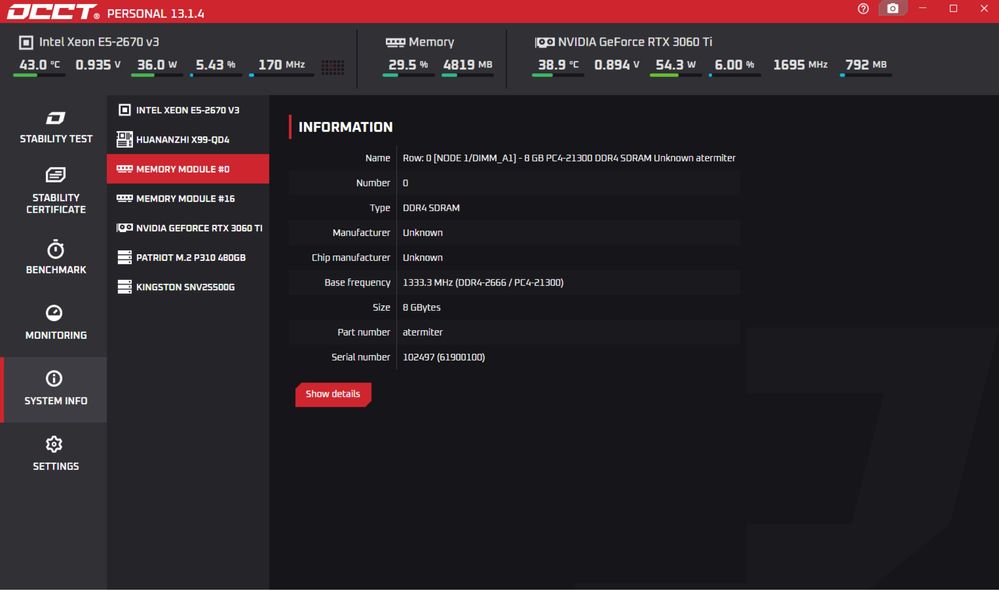Select the System Info icon
This screenshot has width=999, height=590.
click(x=54, y=378)
